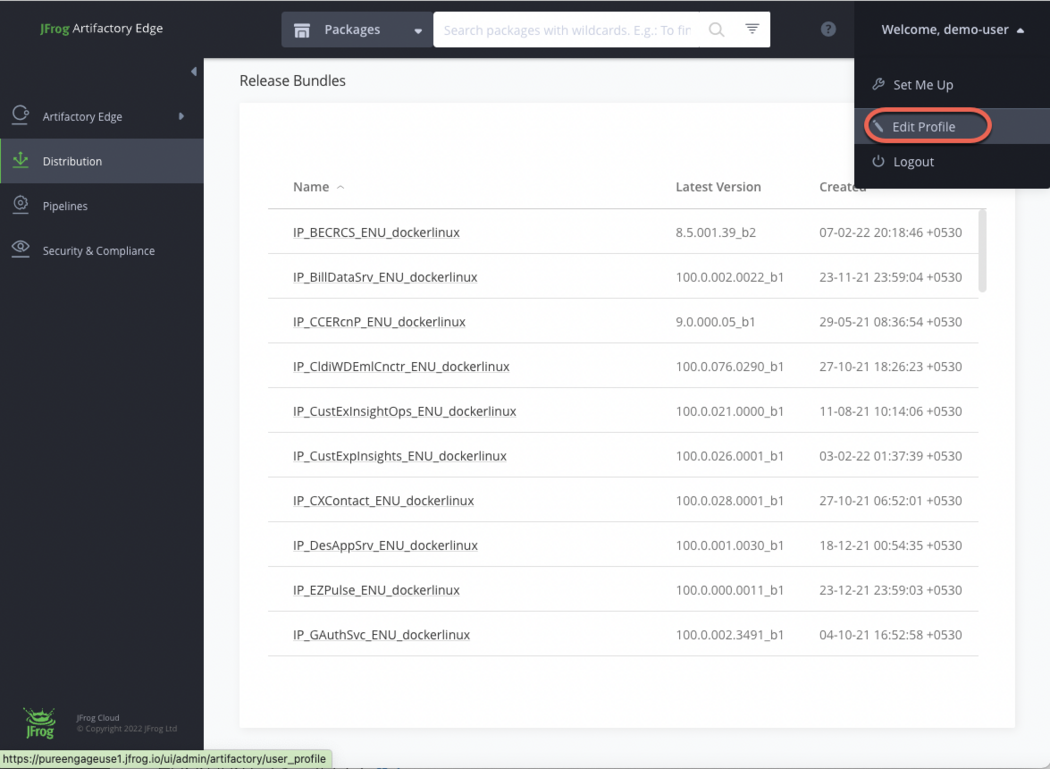Image resolution: width=1050 pixels, height=769 pixels.
Task: Click created date 04-10-21 16:52:58 +0530
Action: [891, 635]
